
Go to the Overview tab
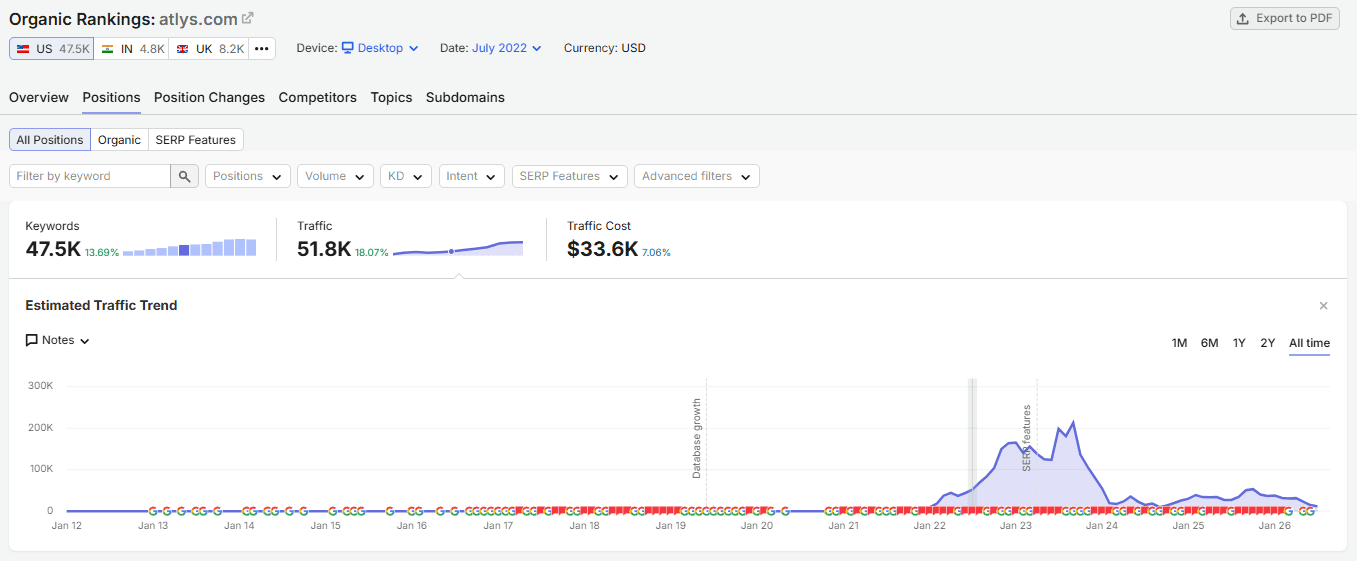tap(39, 97)
